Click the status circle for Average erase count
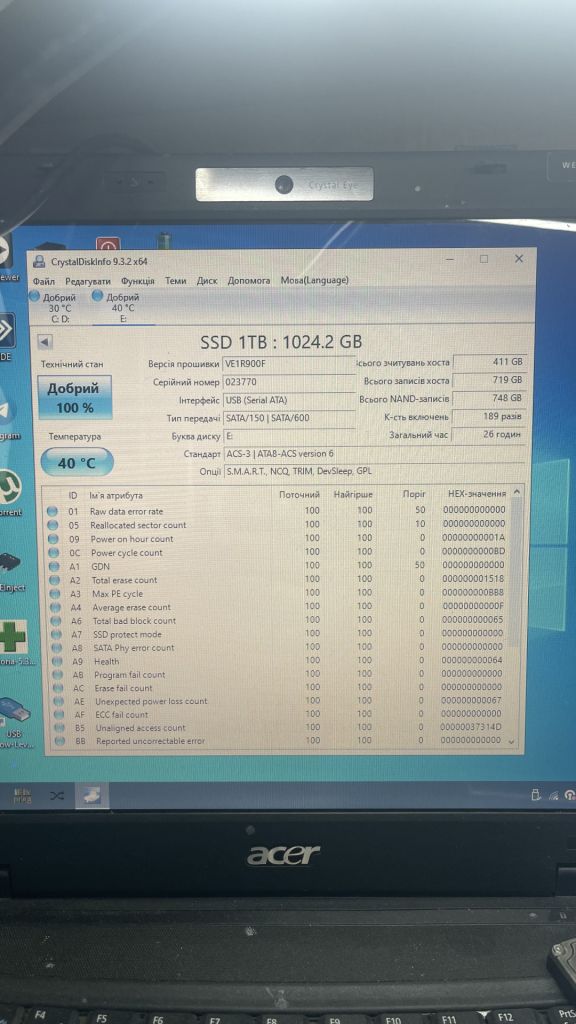The height and width of the screenshot is (1024, 576). pyautogui.click(x=56, y=607)
